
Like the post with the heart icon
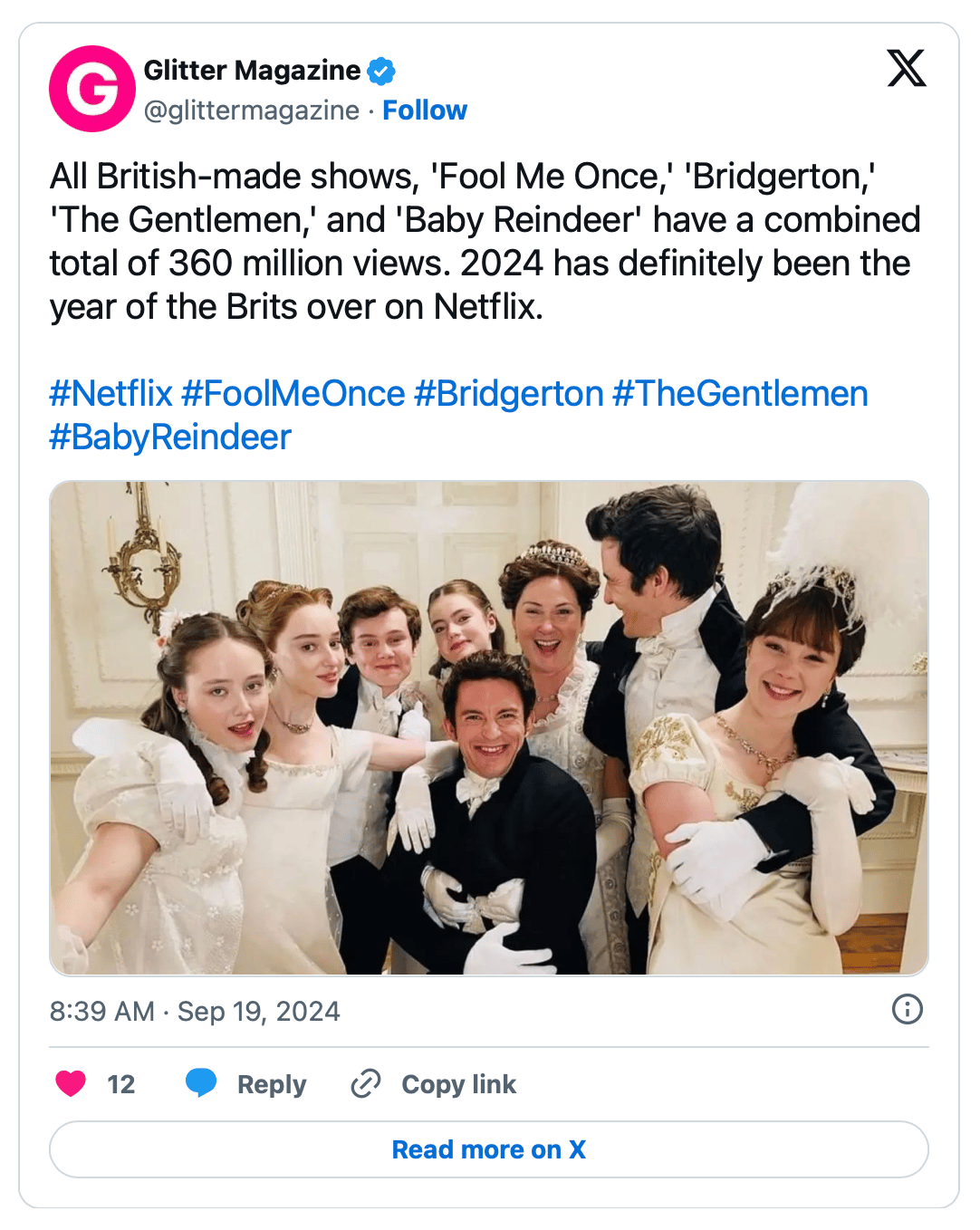[x=71, y=1083]
